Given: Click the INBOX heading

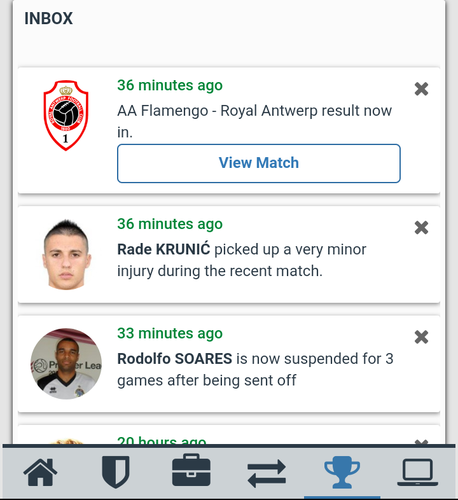Looking at the screenshot, I should (x=48, y=18).
